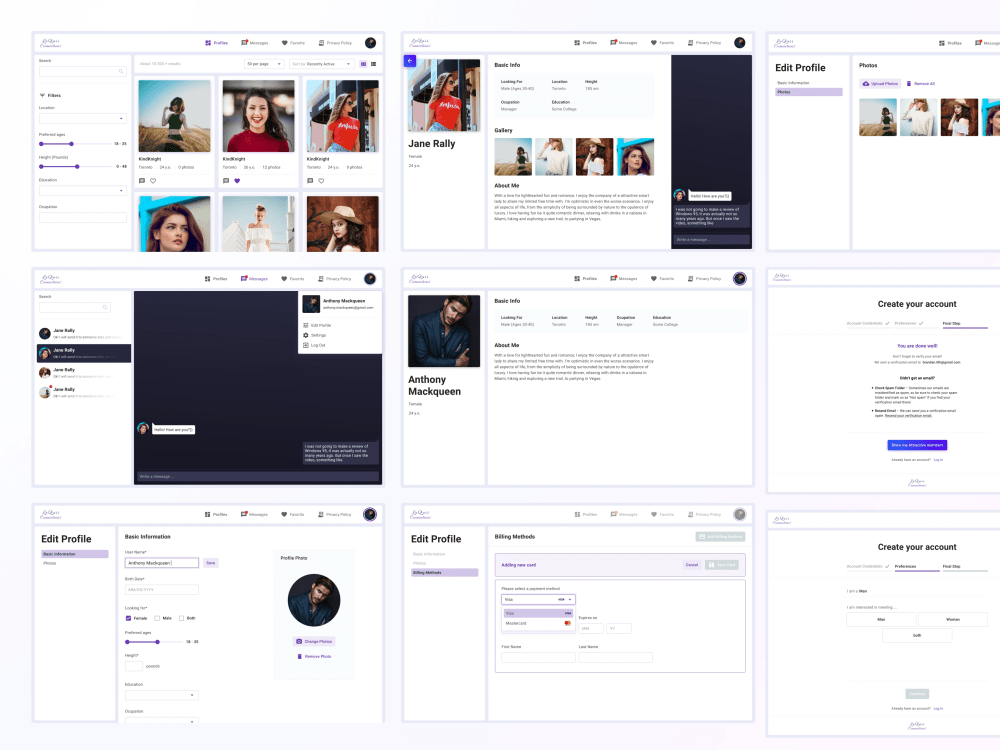Screen dimensions: 1000x750
Task: Select Man on Create account Preferences step
Action: pos(881,619)
